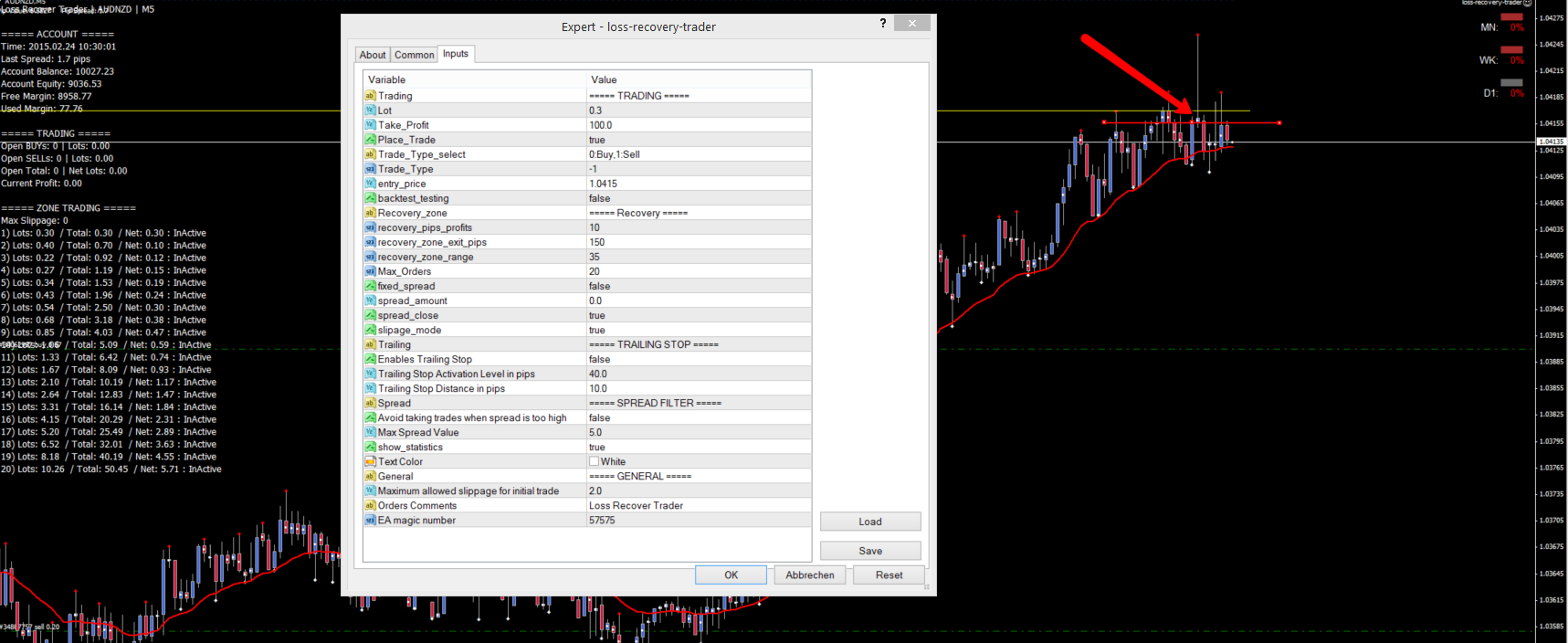Screen dimensions: 1568x643
Task: Select the Enables Trailing Stop false value
Action: [x=699, y=359]
